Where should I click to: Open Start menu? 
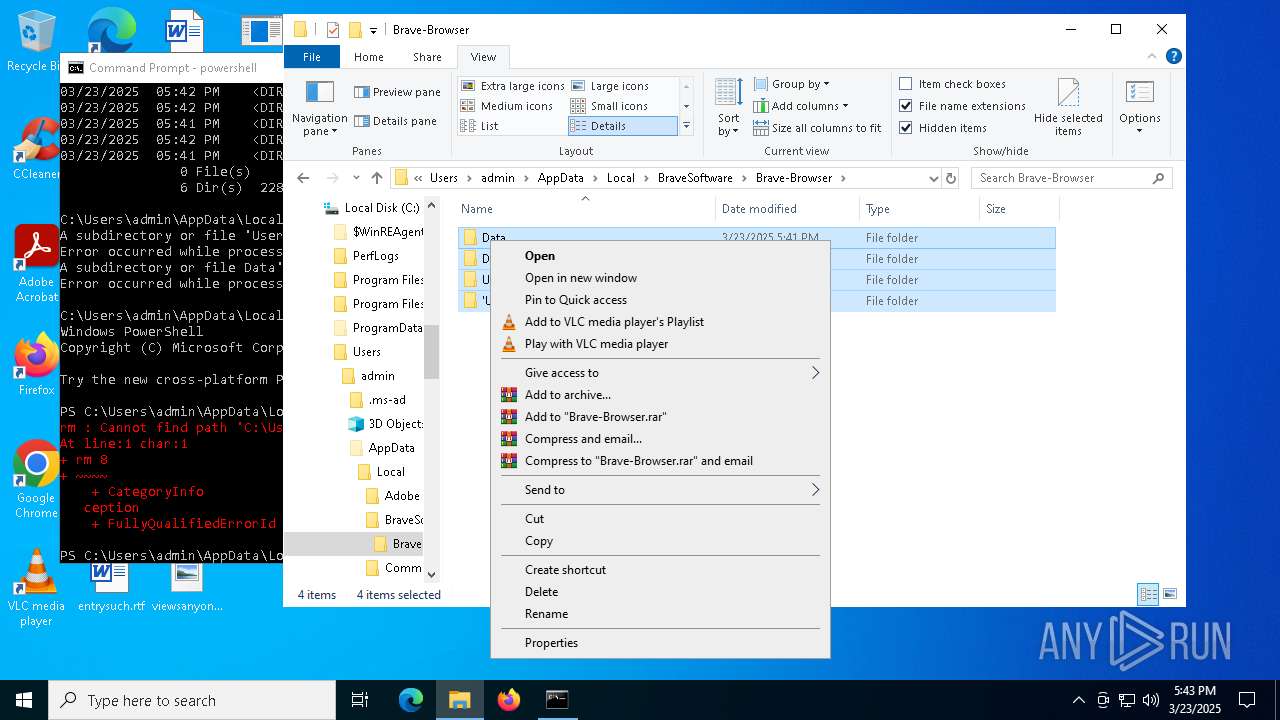click(24, 700)
